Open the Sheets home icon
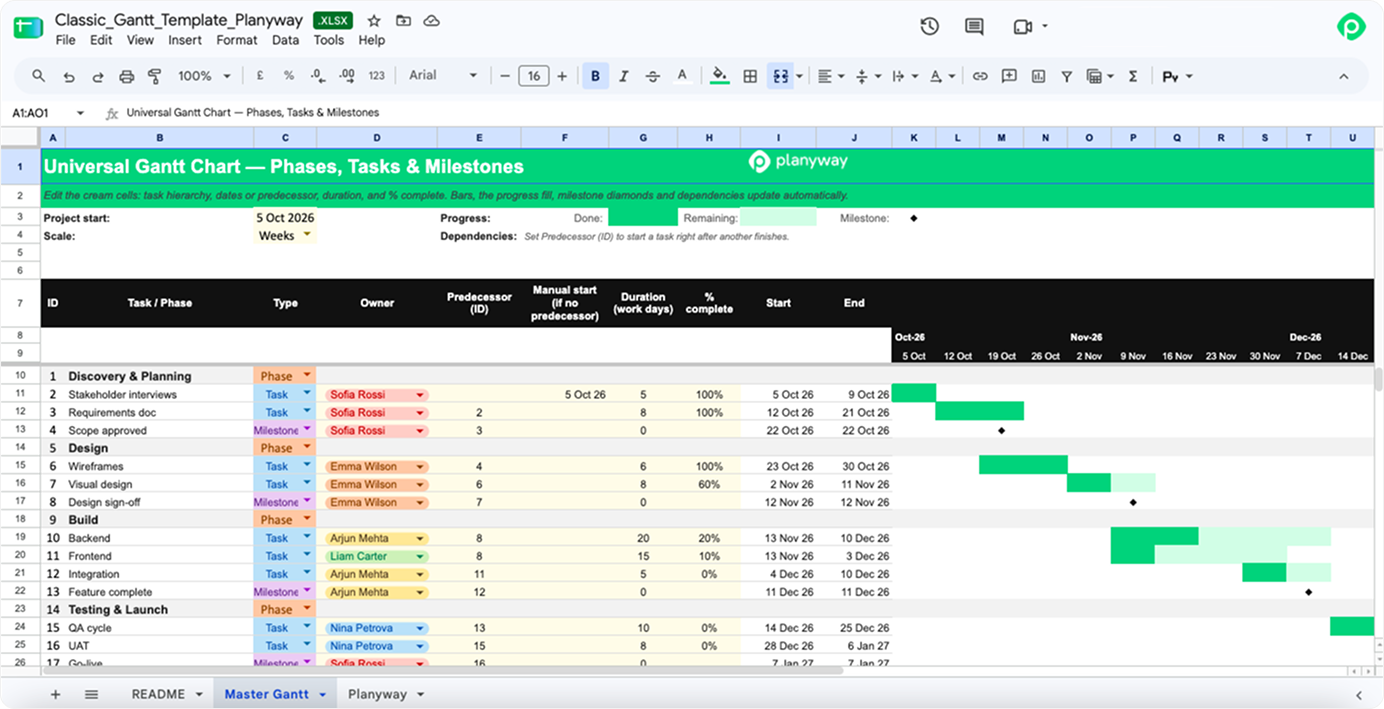Image resolution: width=1384 pixels, height=709 pixels. [x=28, y=27]
